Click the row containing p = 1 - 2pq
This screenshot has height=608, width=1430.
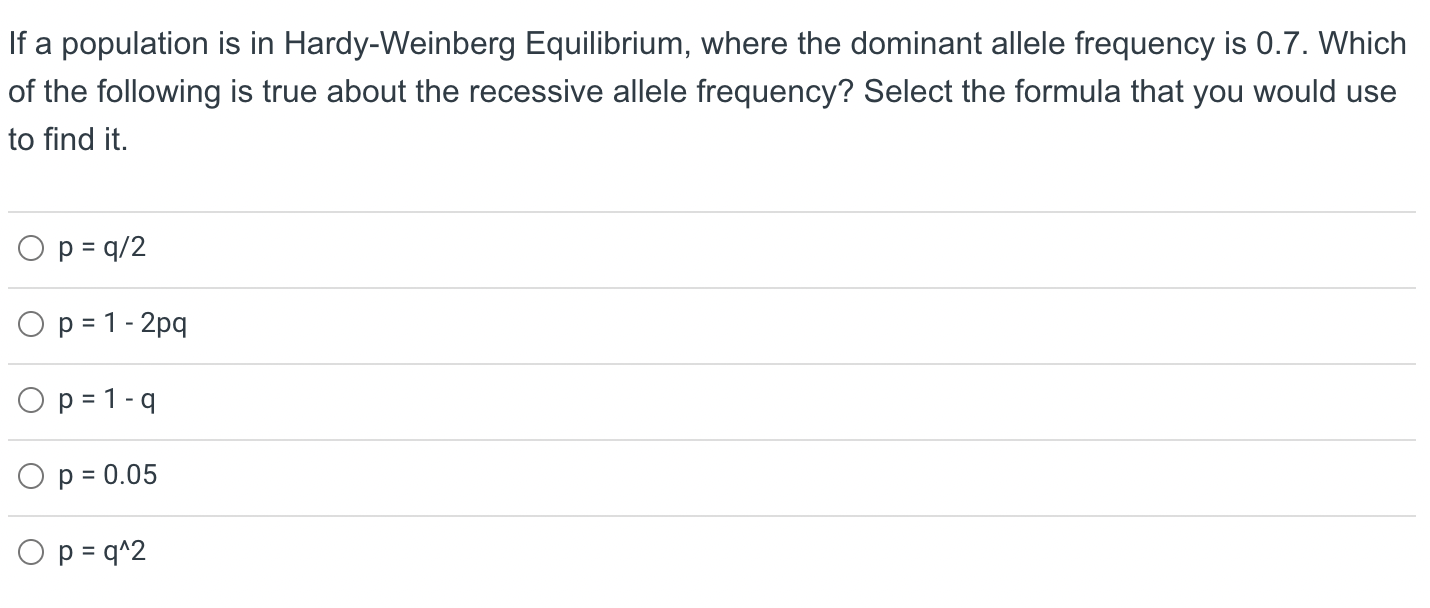click(x=400, y=323)
